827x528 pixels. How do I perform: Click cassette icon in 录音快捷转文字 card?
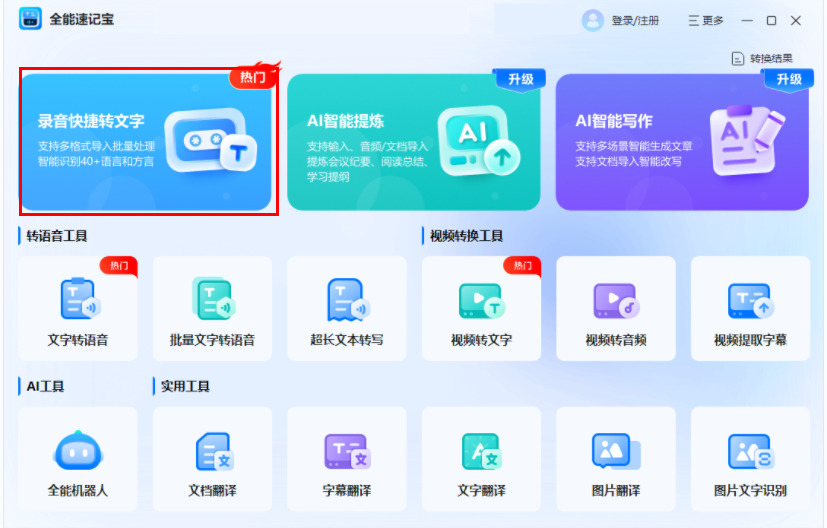pos(210,140)
